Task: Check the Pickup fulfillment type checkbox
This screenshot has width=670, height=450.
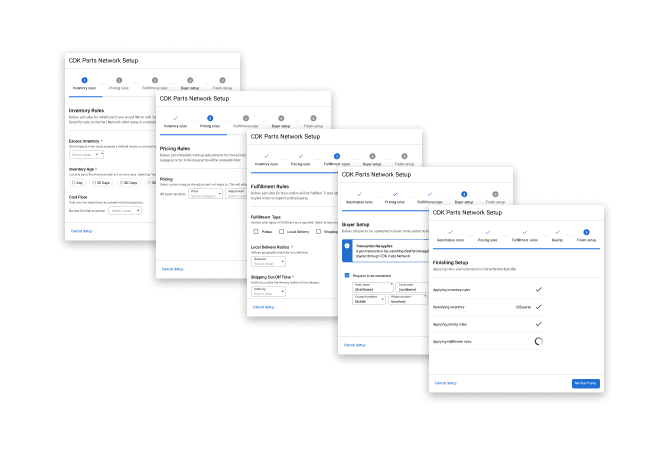Action: pos(256,232)
